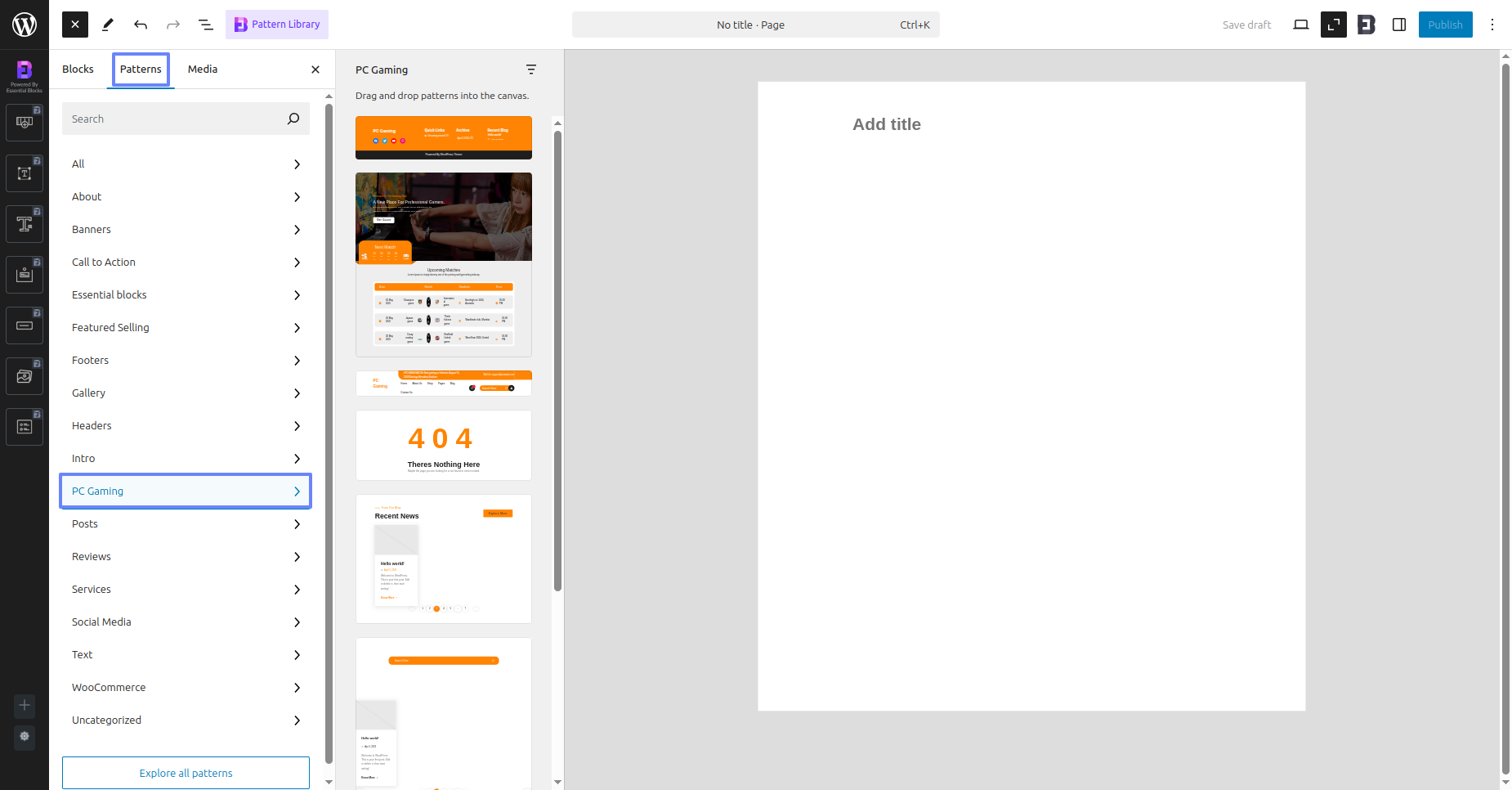This screenshot has width=1512, height=790.
Task: Expand the Featured Selling category
Action: coord(186,328)
